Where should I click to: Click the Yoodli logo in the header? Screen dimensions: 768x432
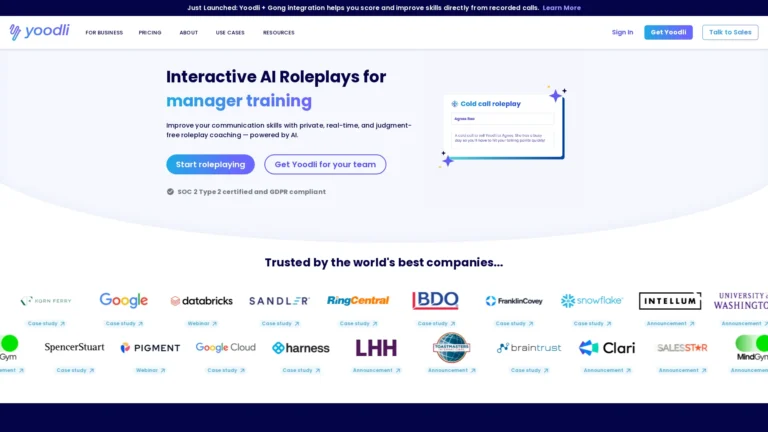tap(39, 32)
